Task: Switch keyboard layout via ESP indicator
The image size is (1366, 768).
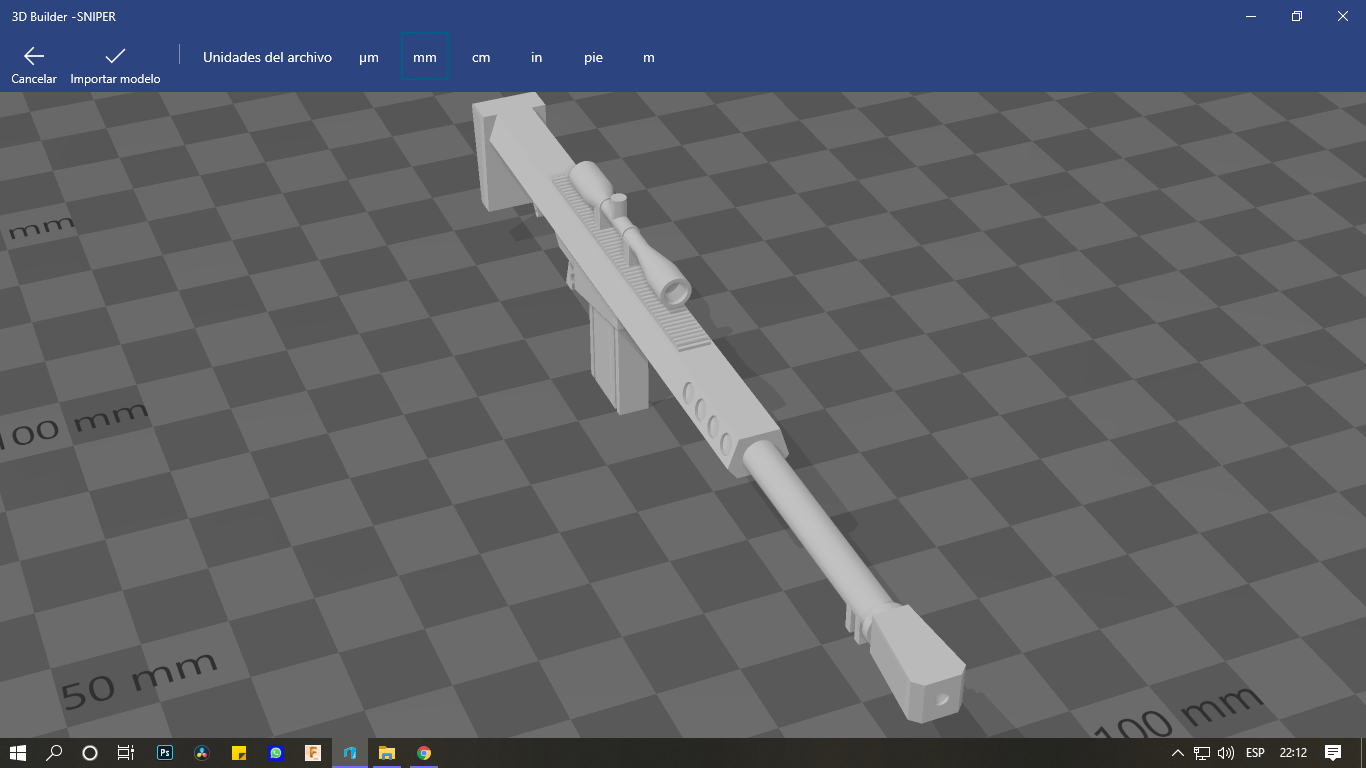Action: tap(1256, 754)
